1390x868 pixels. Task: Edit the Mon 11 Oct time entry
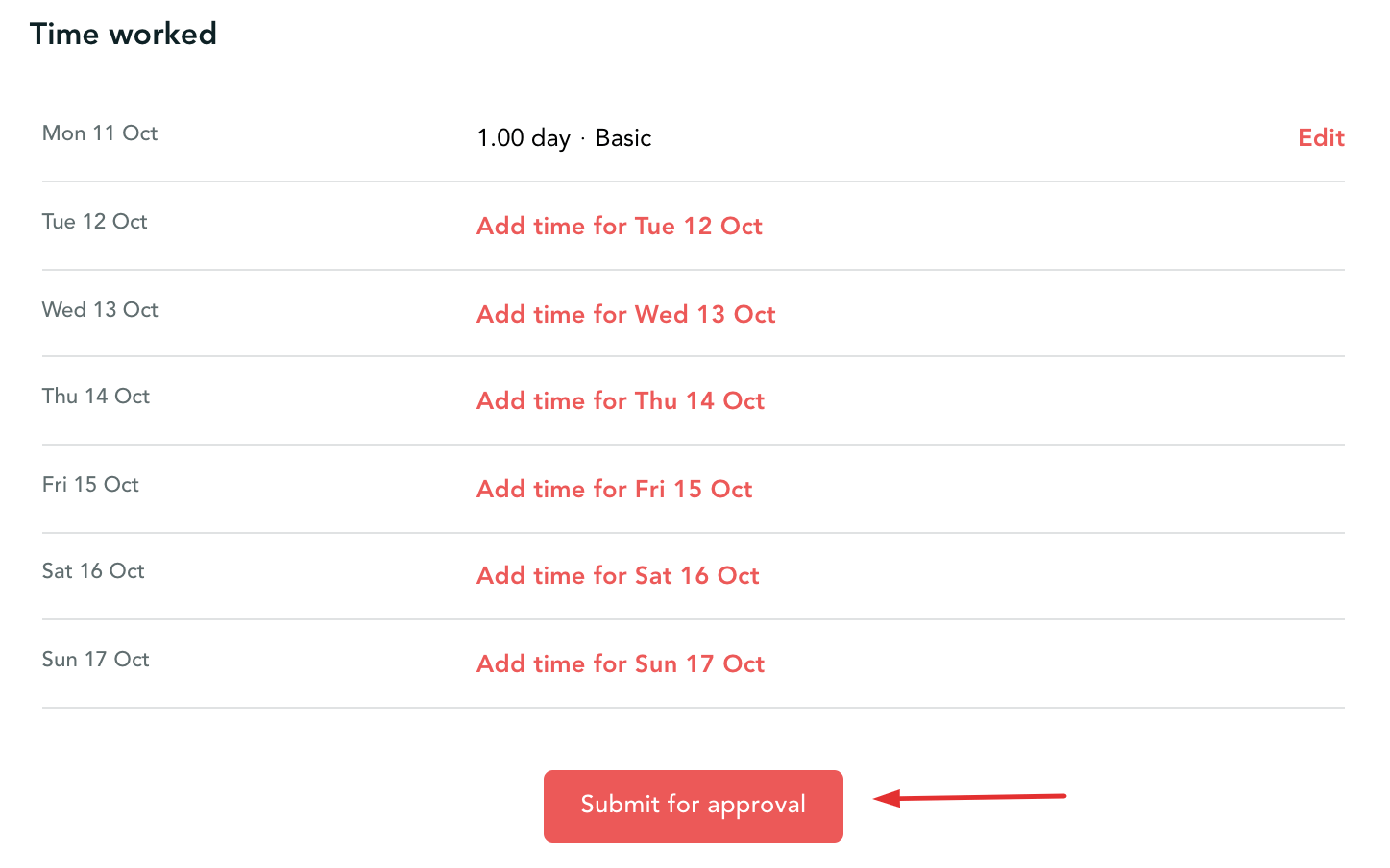click(1321, 137)
